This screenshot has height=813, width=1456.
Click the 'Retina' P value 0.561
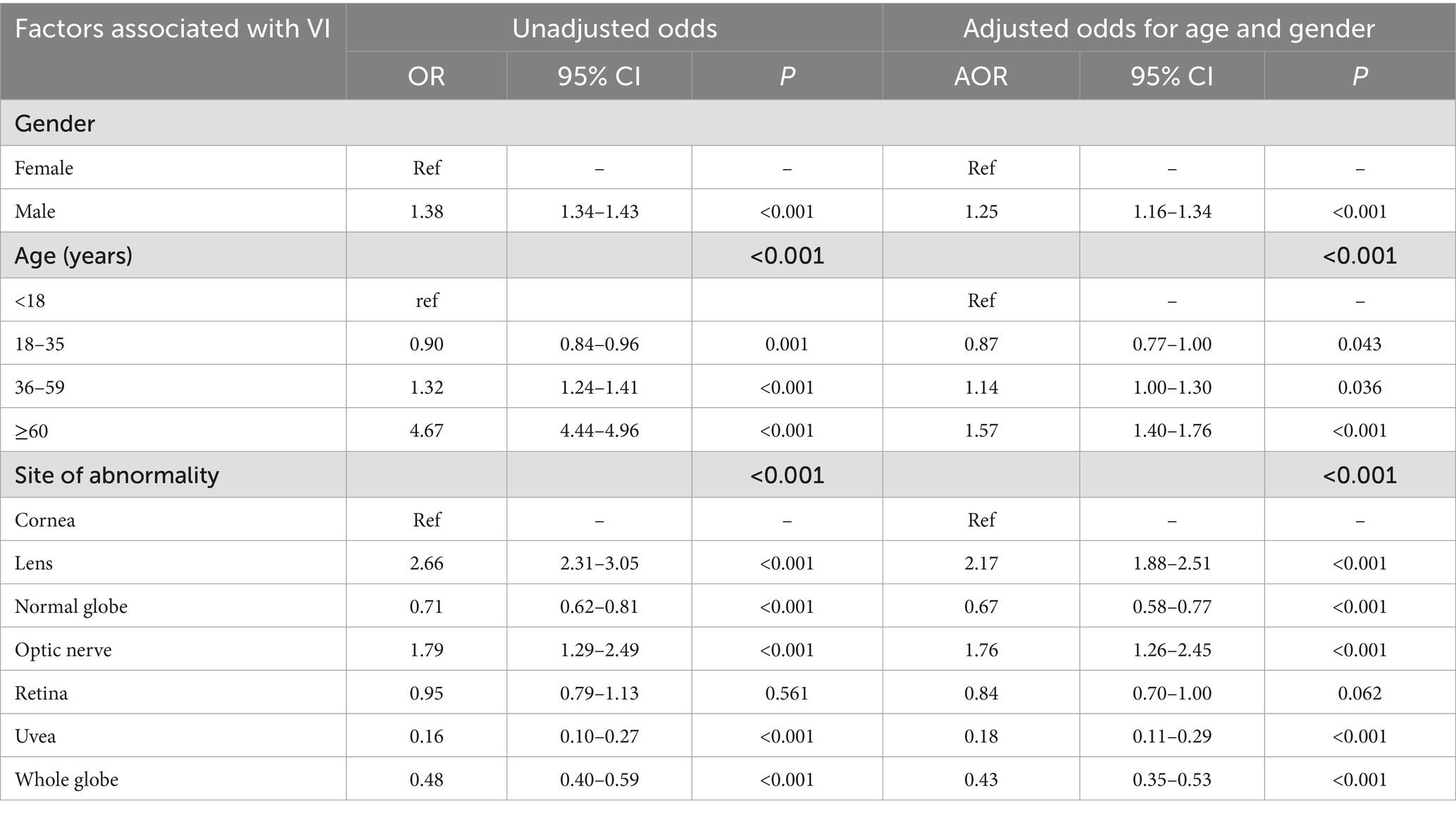(x=787, y=693)
